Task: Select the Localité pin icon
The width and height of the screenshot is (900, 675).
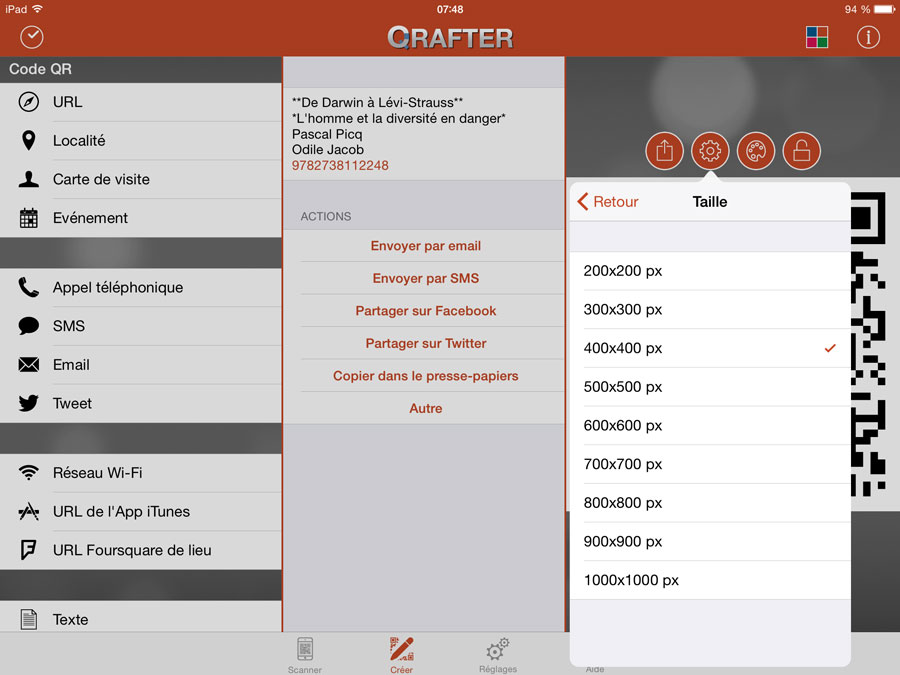Action: tap(28, 141)
